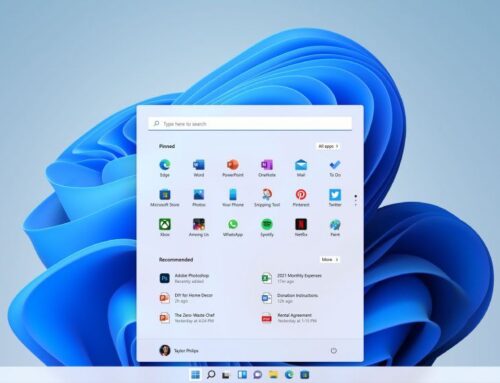This screenshot has height=383, width=500.
Task: Launch the Snipping Tool
Action: (x=267, y=198)
